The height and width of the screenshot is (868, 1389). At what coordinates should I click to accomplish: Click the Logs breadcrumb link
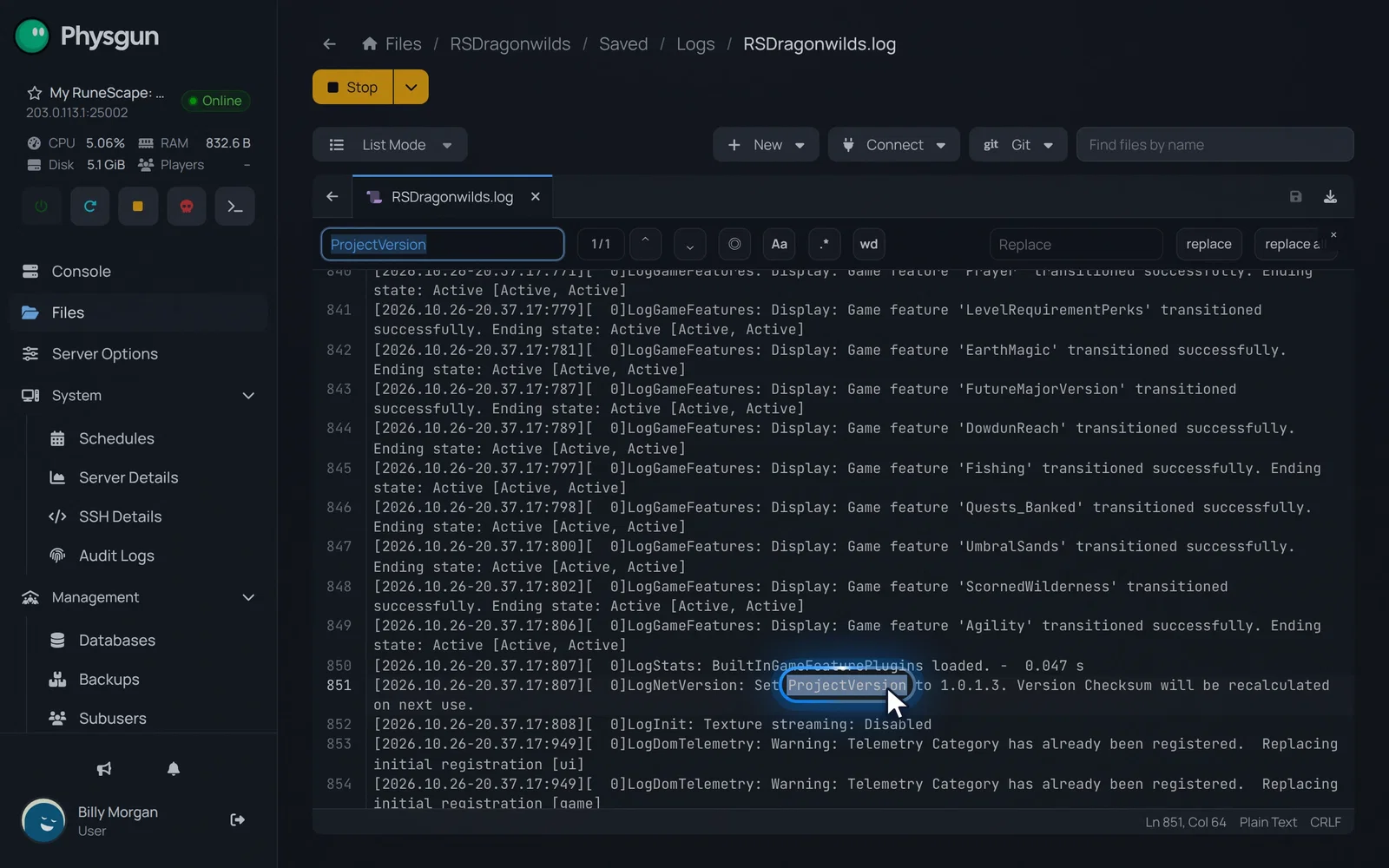click(695, 44)
